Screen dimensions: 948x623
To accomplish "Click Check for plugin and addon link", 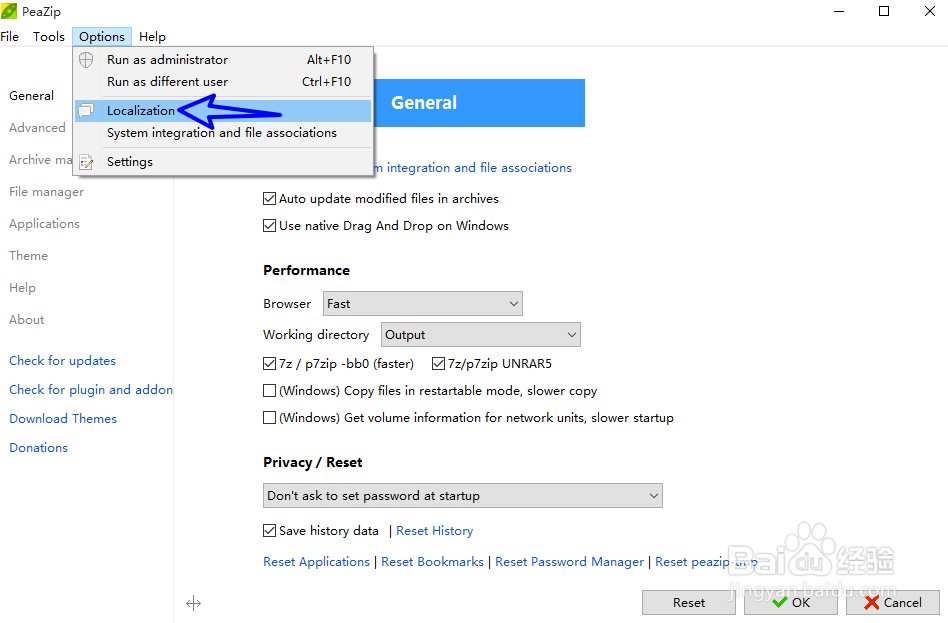I will coord(91,390).
